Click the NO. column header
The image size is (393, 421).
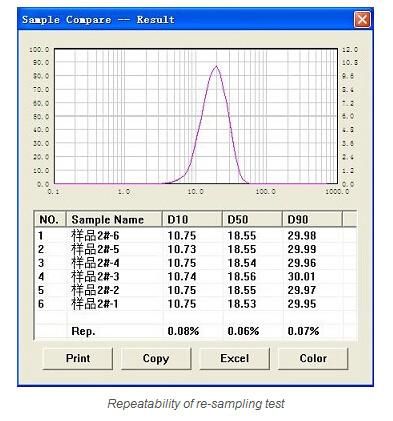50,219
